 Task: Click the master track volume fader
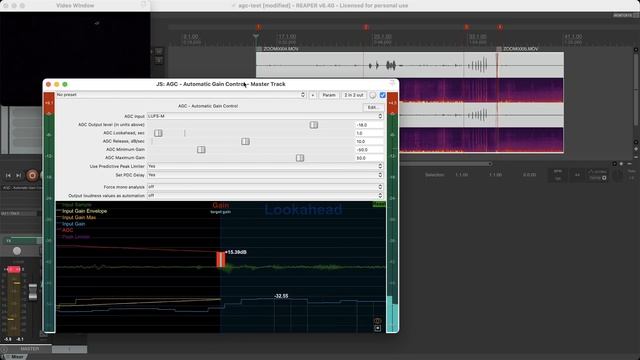click(33, 291)
